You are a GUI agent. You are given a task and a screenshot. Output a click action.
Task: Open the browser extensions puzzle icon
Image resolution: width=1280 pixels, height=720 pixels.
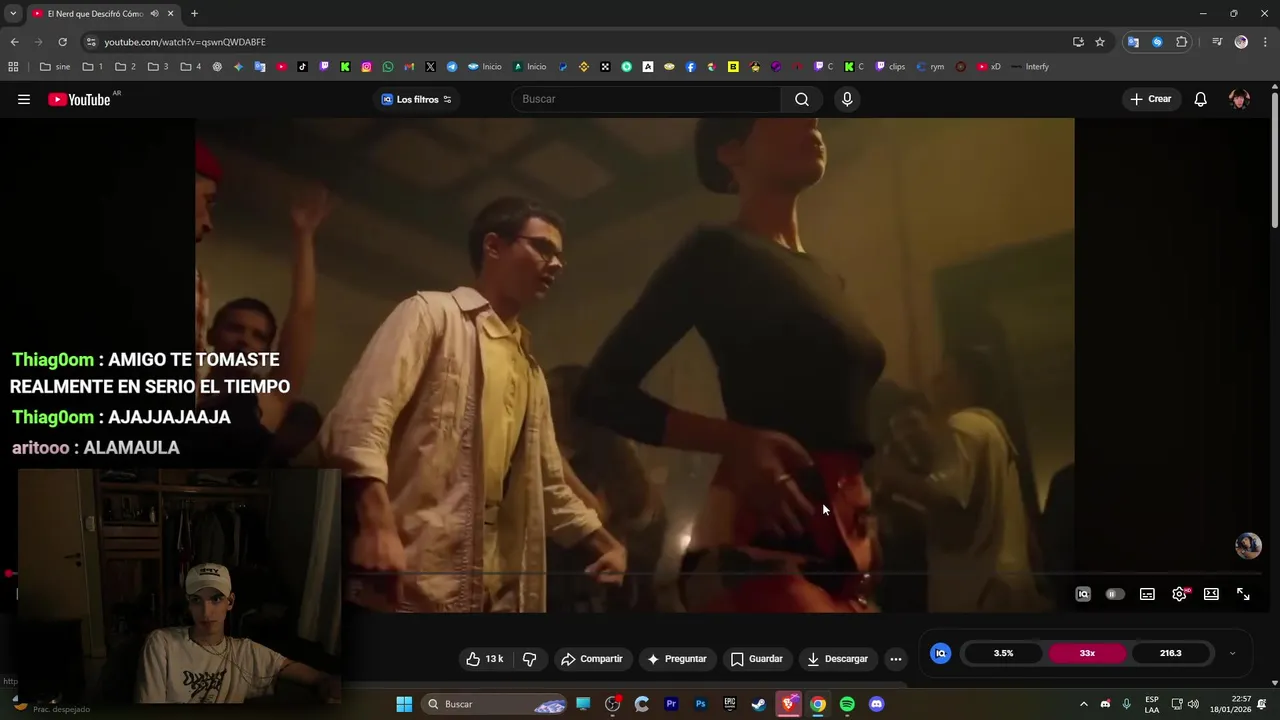(x=1182, y=42)
